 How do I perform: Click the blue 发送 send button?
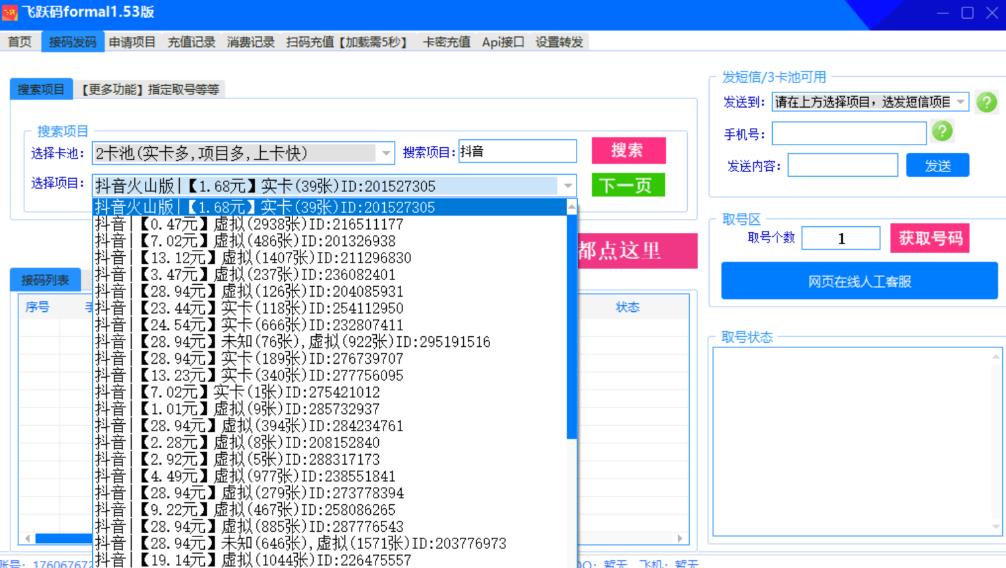937,165
